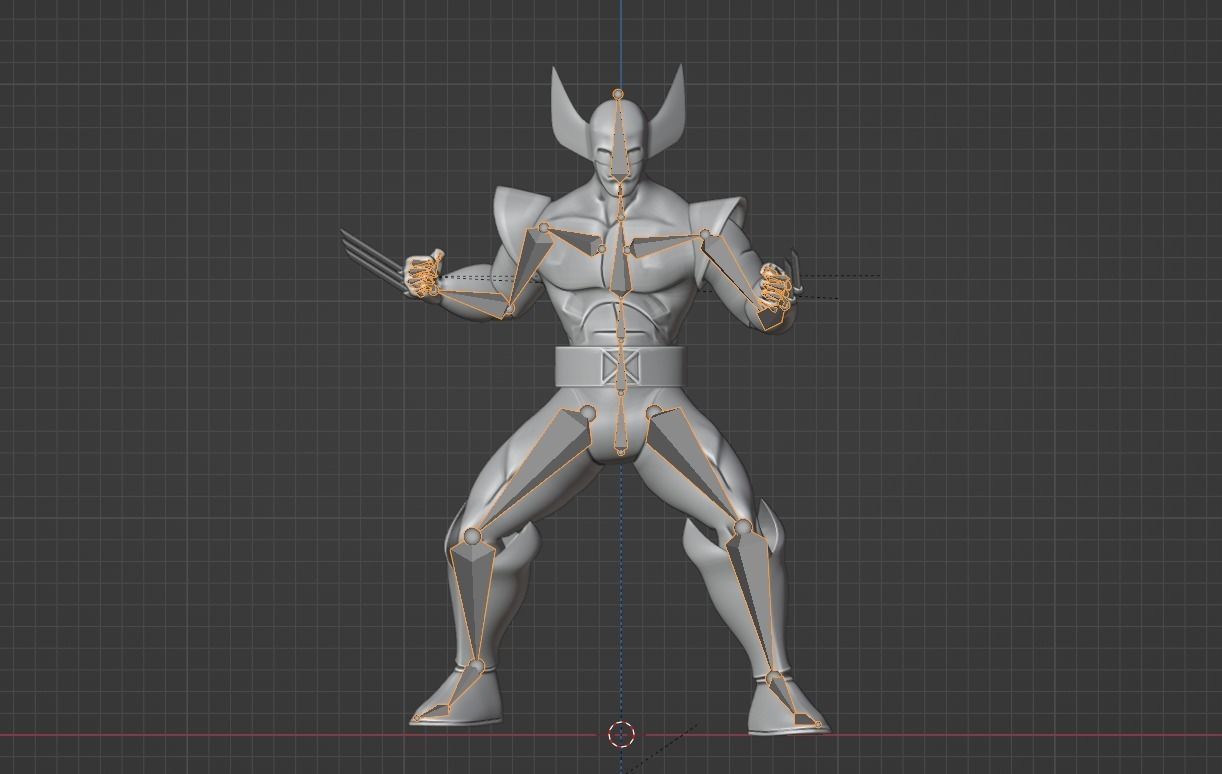Click the 3D cursor at the world origin

tap(621, 734)
